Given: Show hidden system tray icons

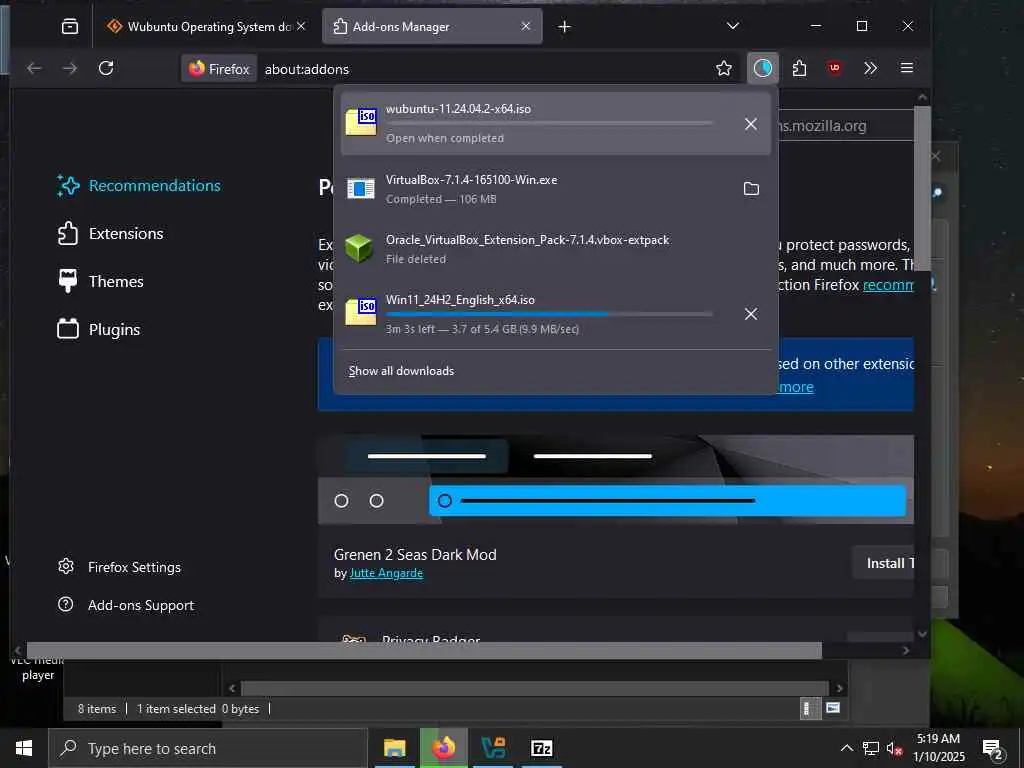Looking at the screenshot, I should (846, 748).
